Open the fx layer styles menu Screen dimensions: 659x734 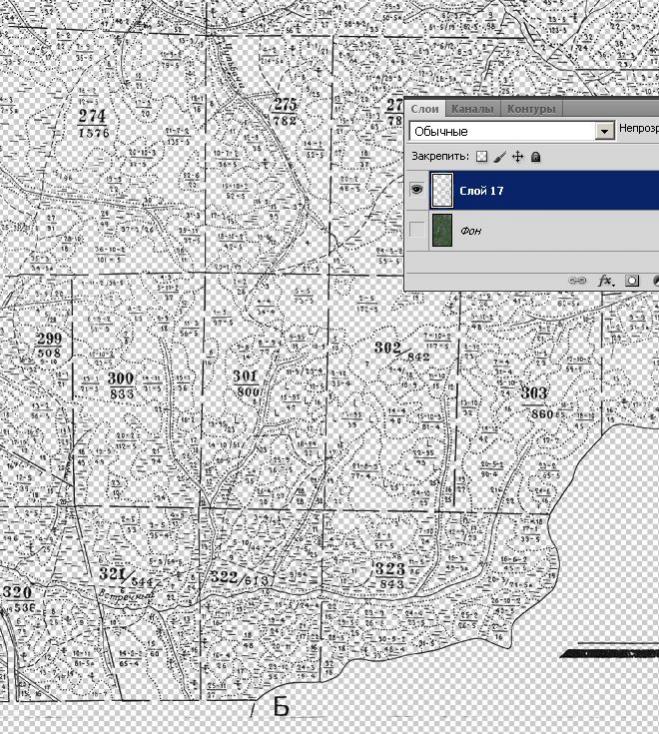(605, 282)
